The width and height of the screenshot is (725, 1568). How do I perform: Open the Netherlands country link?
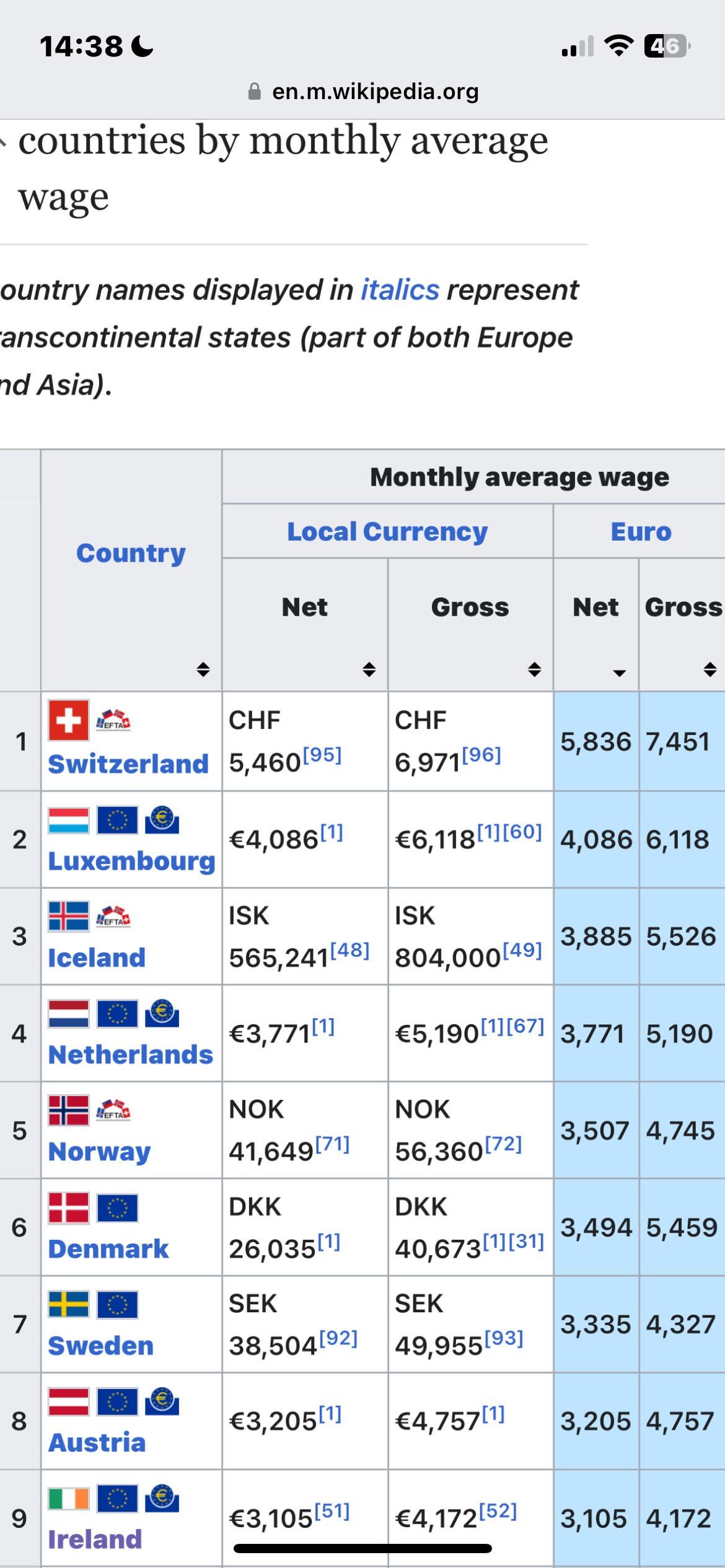pos(131,1055)
